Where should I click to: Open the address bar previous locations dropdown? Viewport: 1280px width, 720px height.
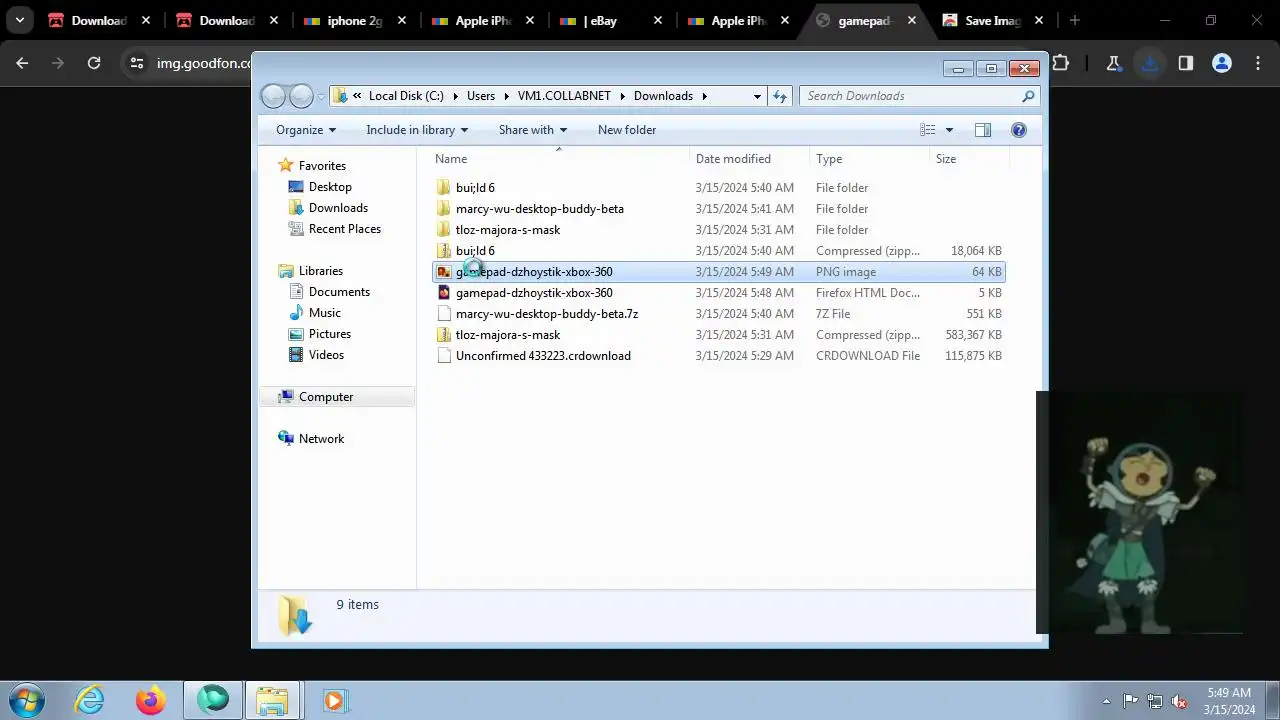[757, 96]
